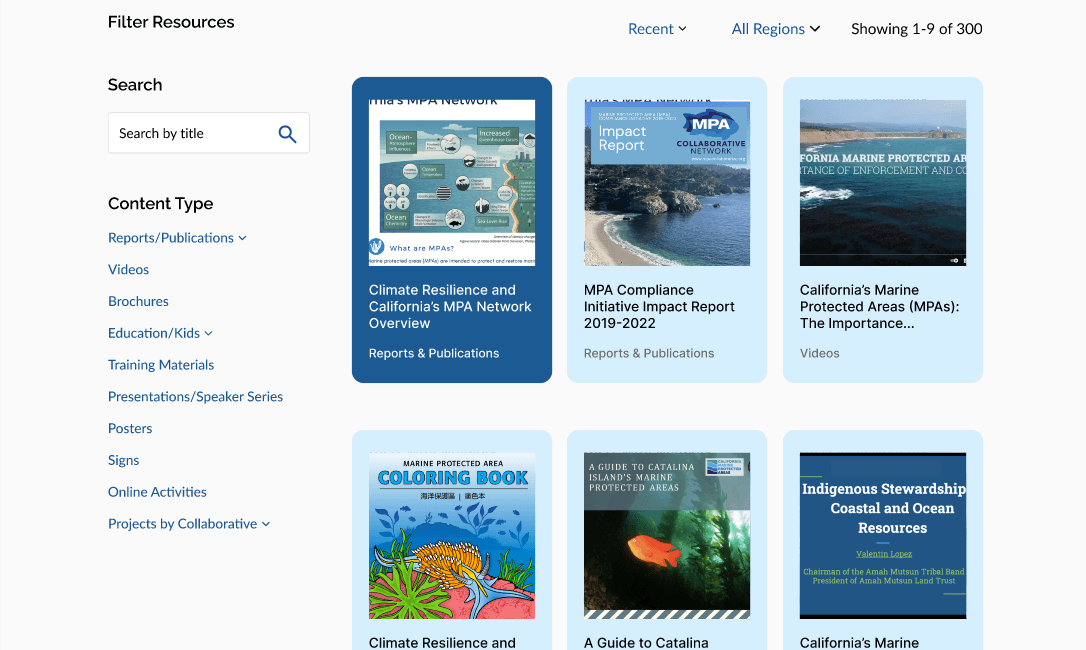Click 'Reports & Publications' label on highlighted dark card
The image size is (1086, 650).
pos(434,353)
